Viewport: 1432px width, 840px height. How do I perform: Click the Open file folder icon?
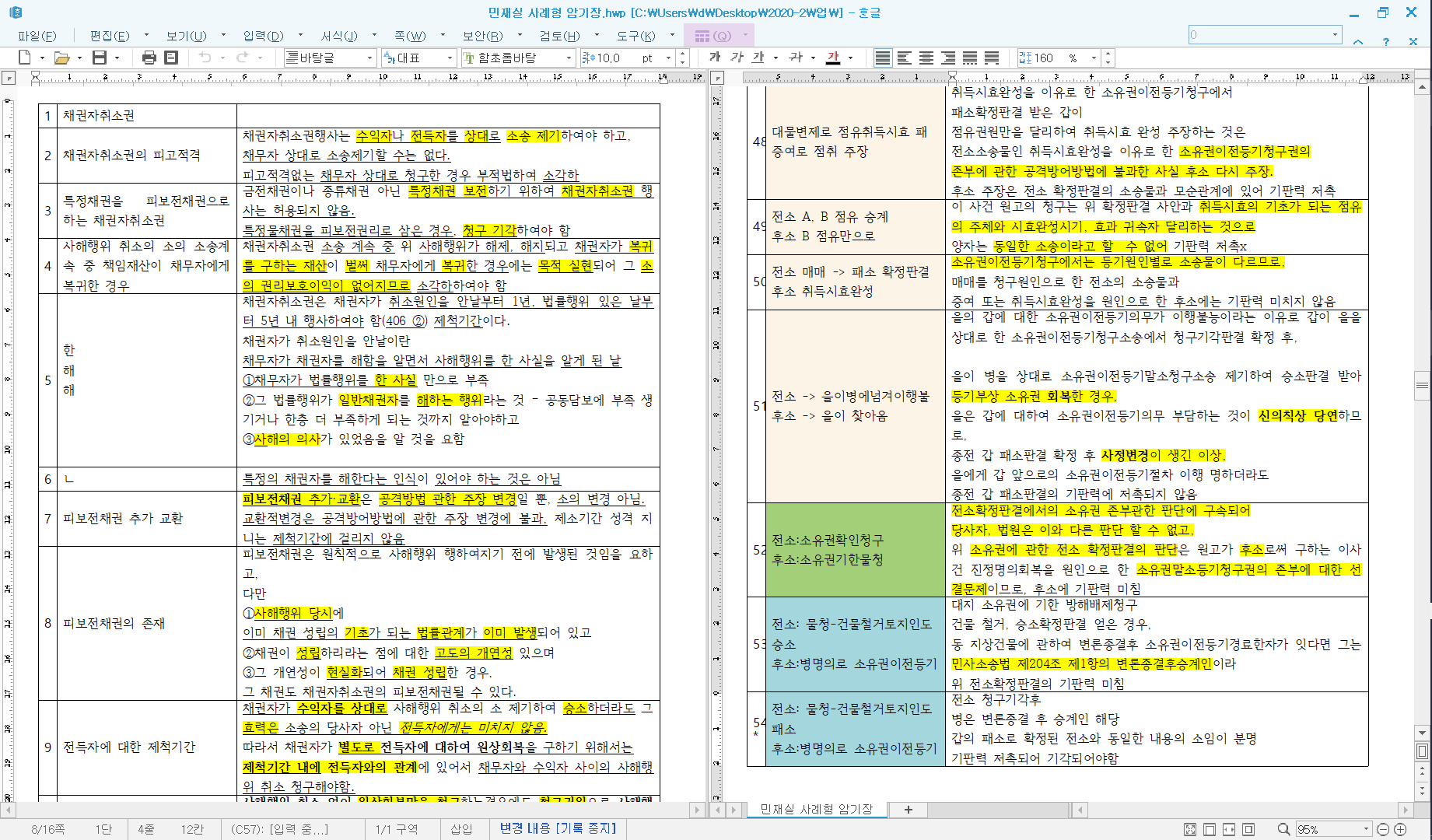pos(61,58)
